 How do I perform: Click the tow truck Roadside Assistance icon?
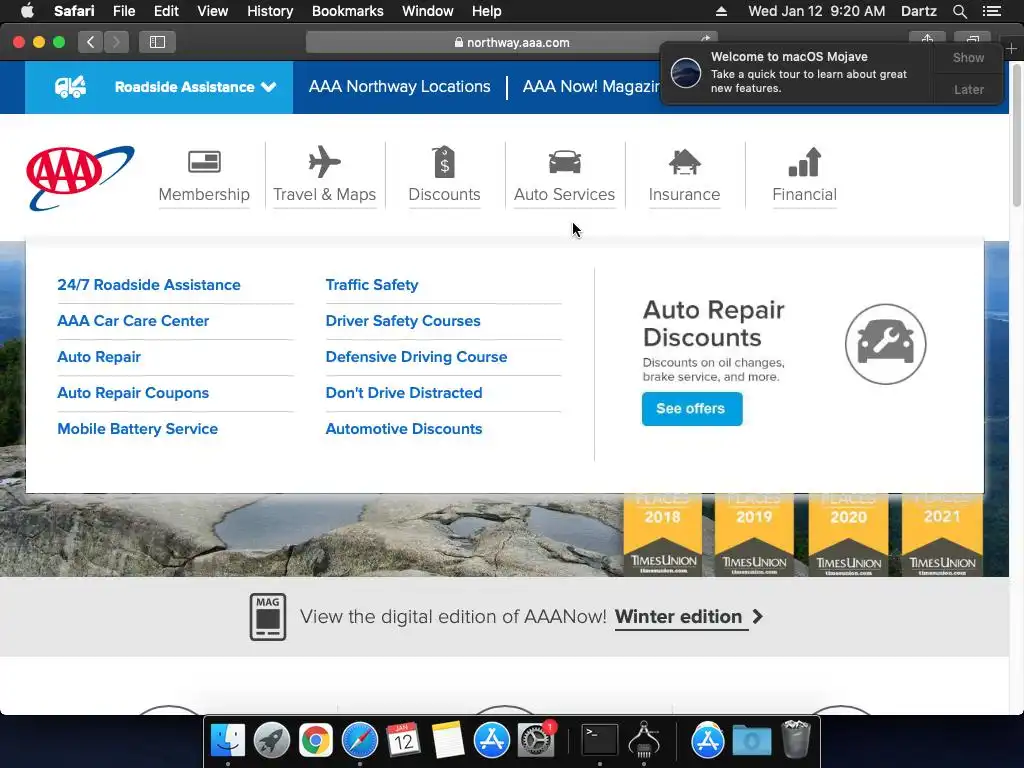coord(71,87)
